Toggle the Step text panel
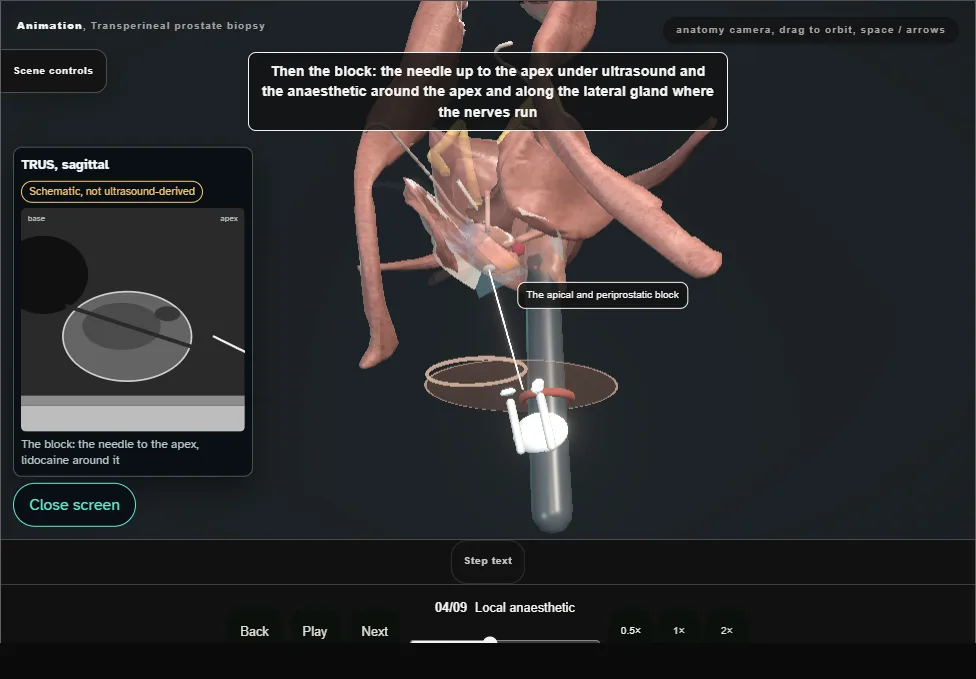 tap(488, 561)
